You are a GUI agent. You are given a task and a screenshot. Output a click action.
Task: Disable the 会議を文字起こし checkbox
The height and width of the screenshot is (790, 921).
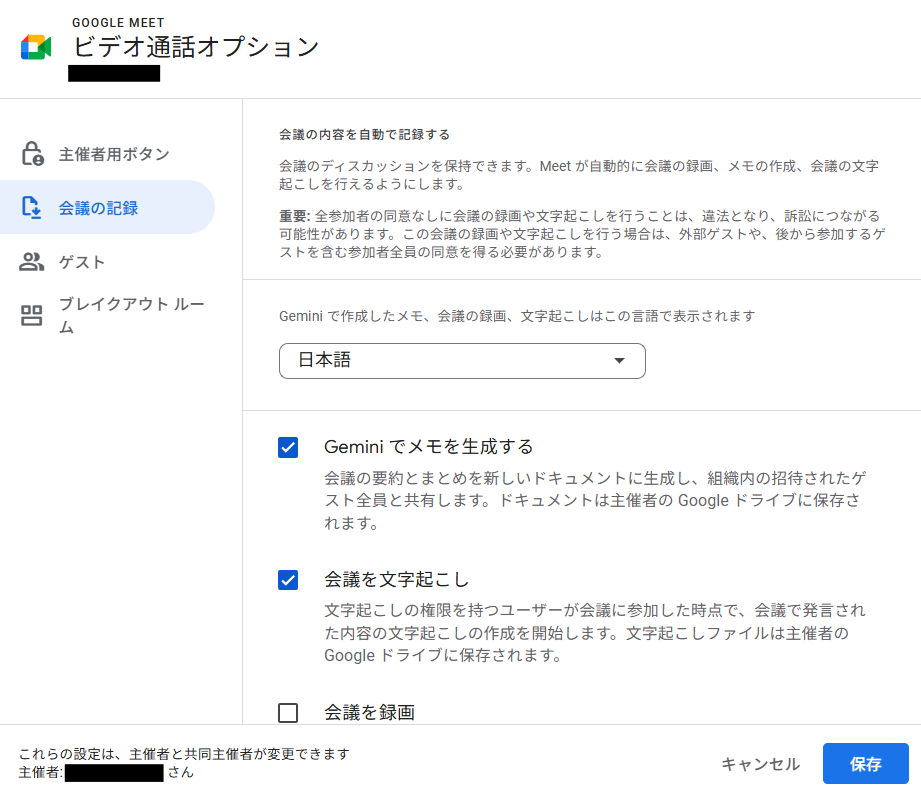(288, 580)
